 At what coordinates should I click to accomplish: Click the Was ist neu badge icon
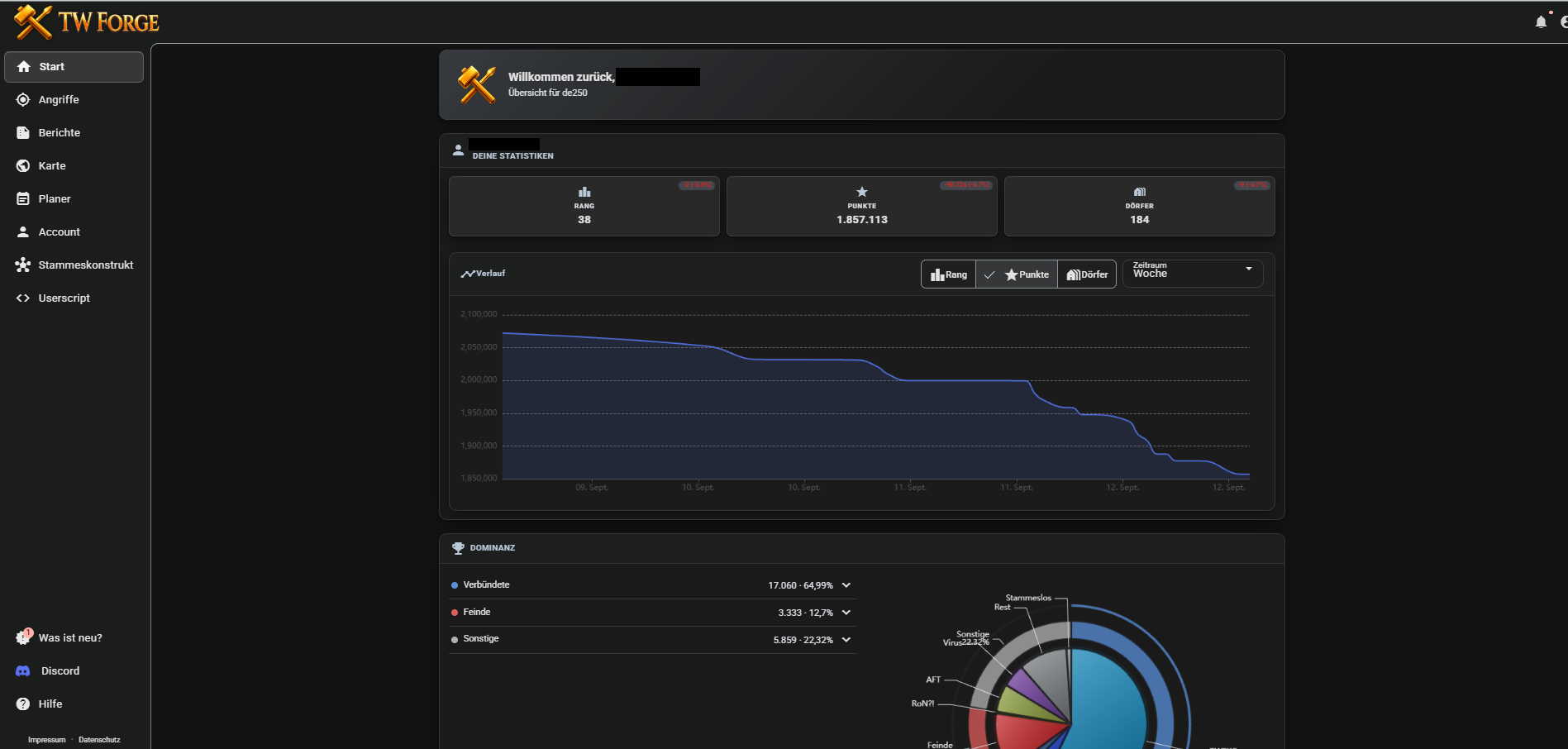pos(23,637)
